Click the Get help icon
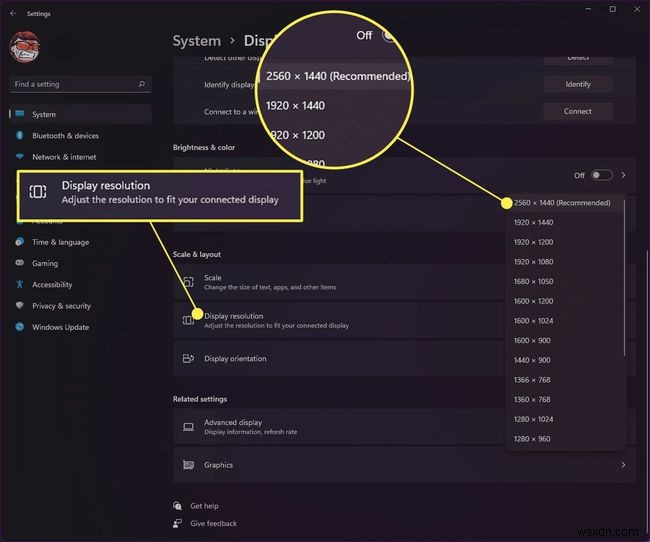650x542 pixels. pos(177,506)
